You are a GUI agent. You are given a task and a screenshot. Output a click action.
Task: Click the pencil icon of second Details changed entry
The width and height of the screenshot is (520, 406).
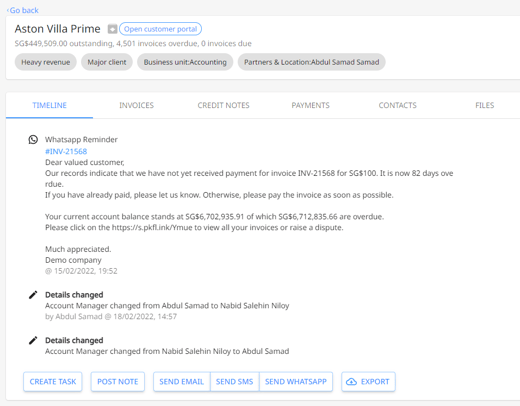click(x=33, y=340)
